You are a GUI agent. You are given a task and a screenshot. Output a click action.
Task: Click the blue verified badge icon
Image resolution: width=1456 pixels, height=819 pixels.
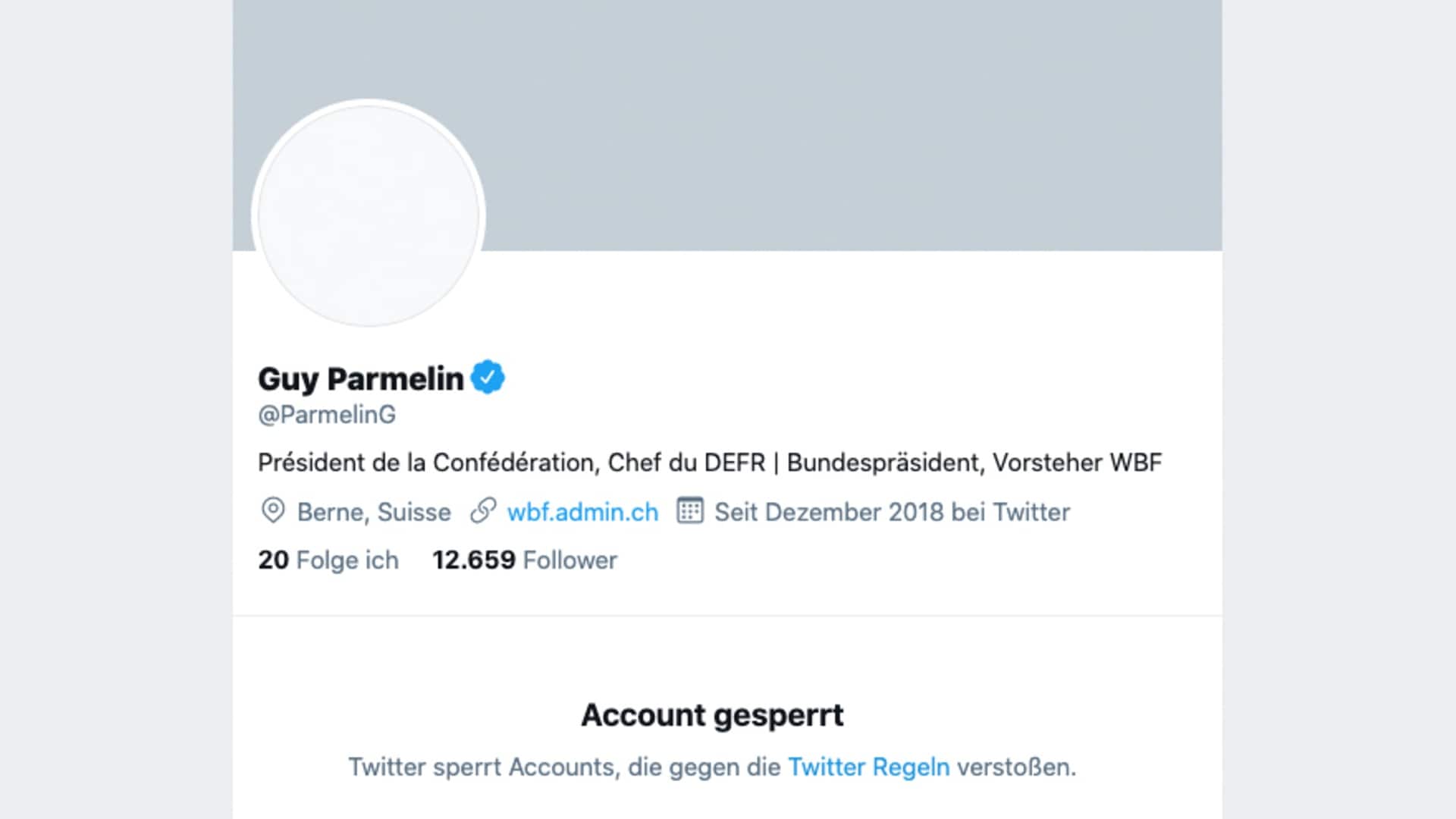[488, 378]
